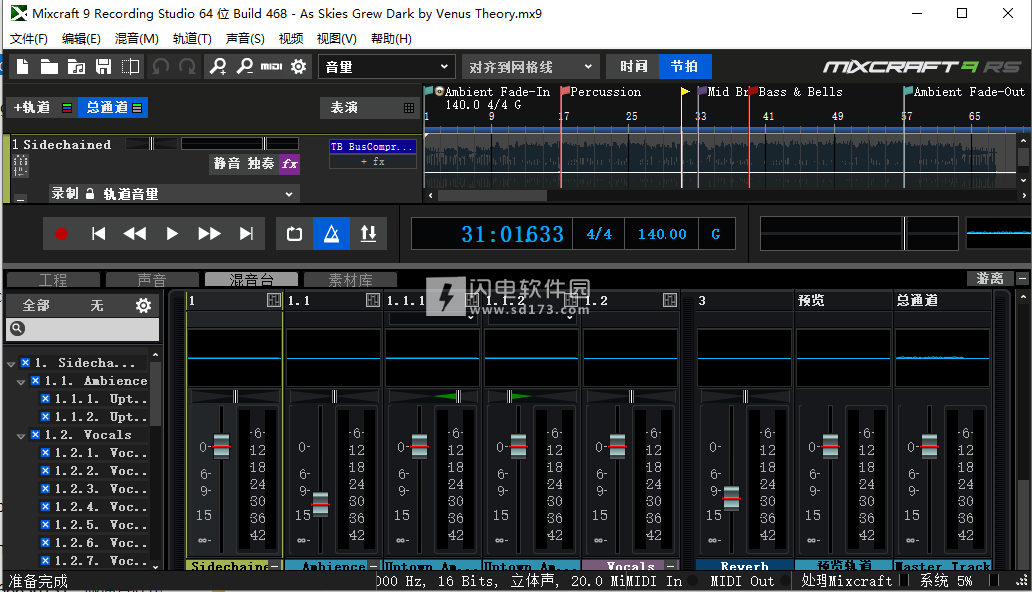Open the MIDI toolbar button
Viewport: 1032px width, 592px height.
click(271, 67)
